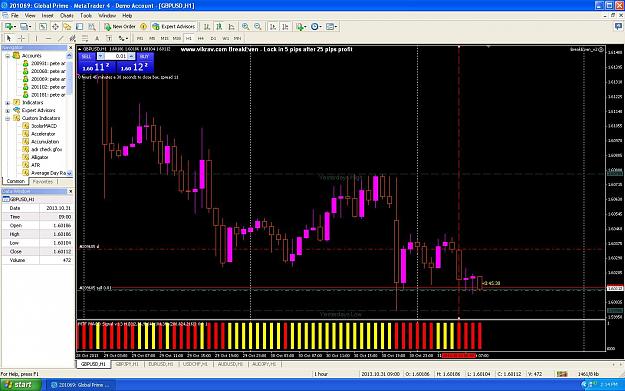Viewport: 625px width, 391px height.
Task: Click the 0.01 lot volume field
Action: pos(116,57)
